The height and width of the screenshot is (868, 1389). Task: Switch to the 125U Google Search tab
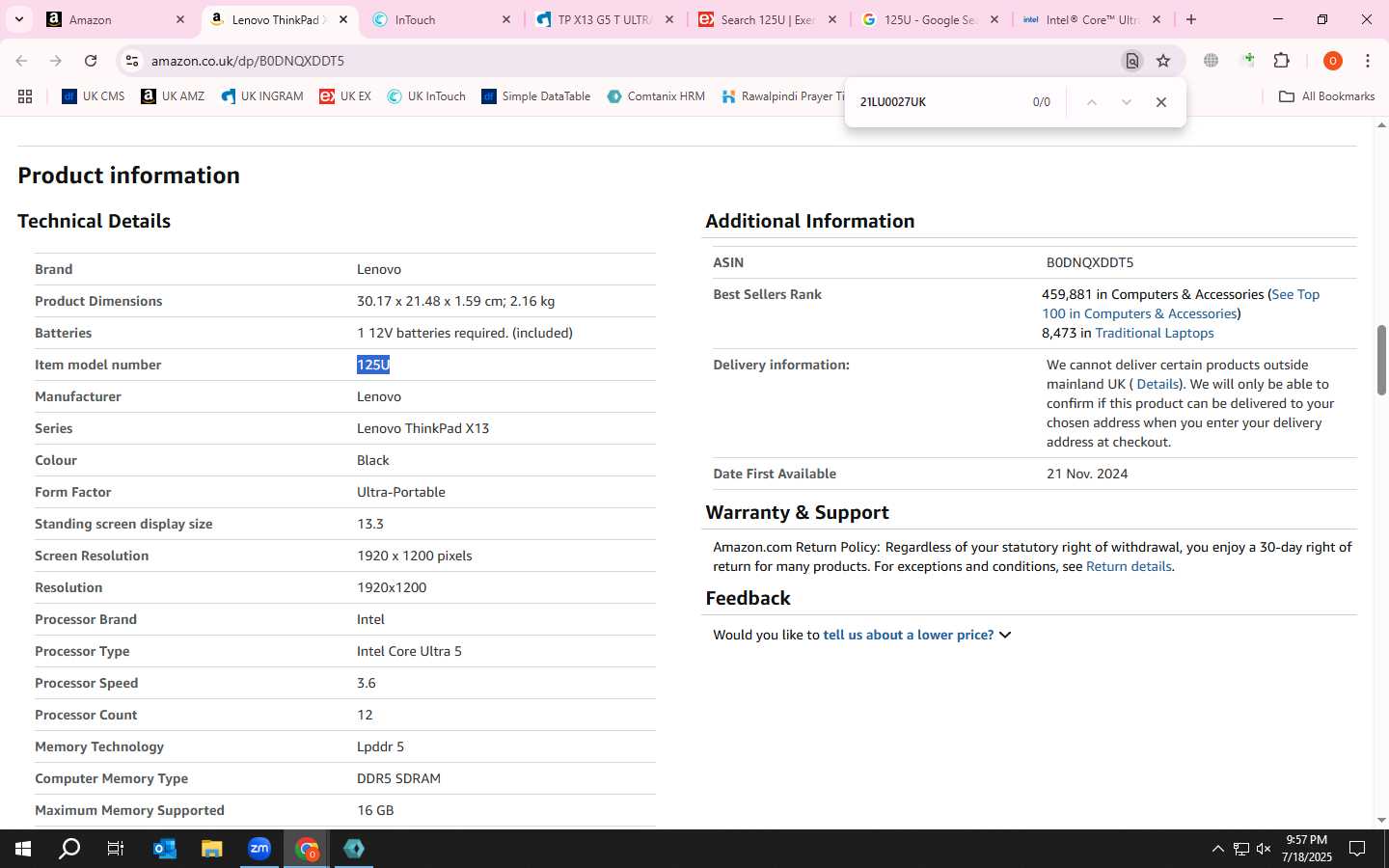[932, 19]
